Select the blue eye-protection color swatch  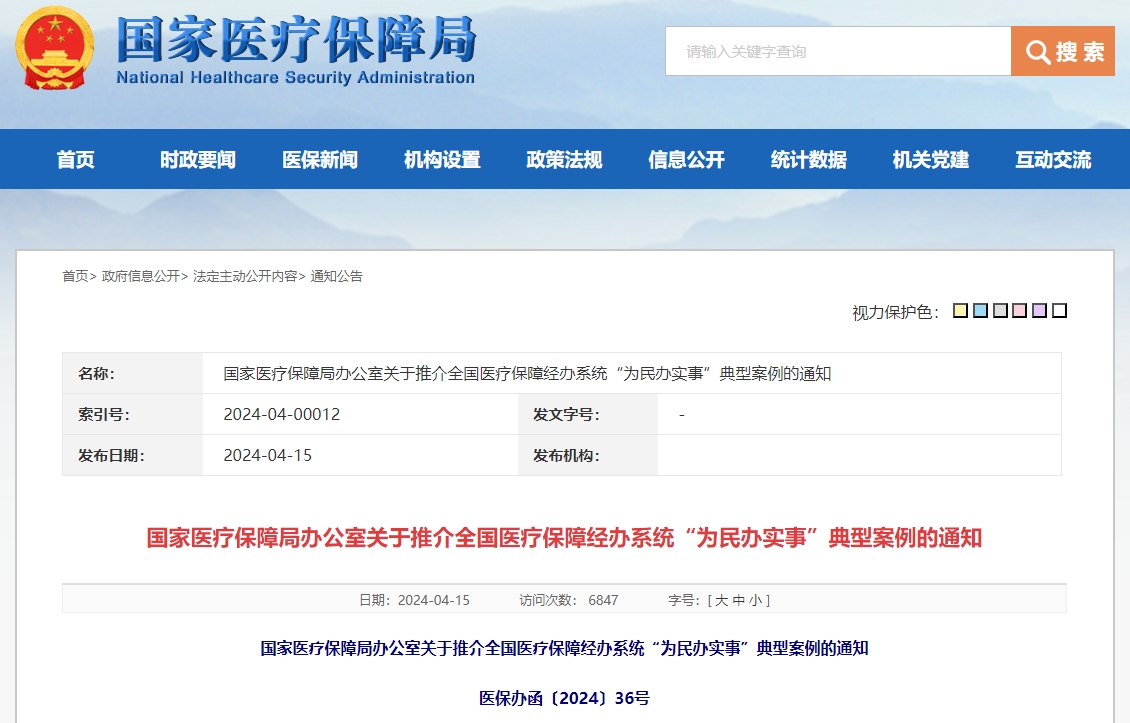(x=980, y=311)
